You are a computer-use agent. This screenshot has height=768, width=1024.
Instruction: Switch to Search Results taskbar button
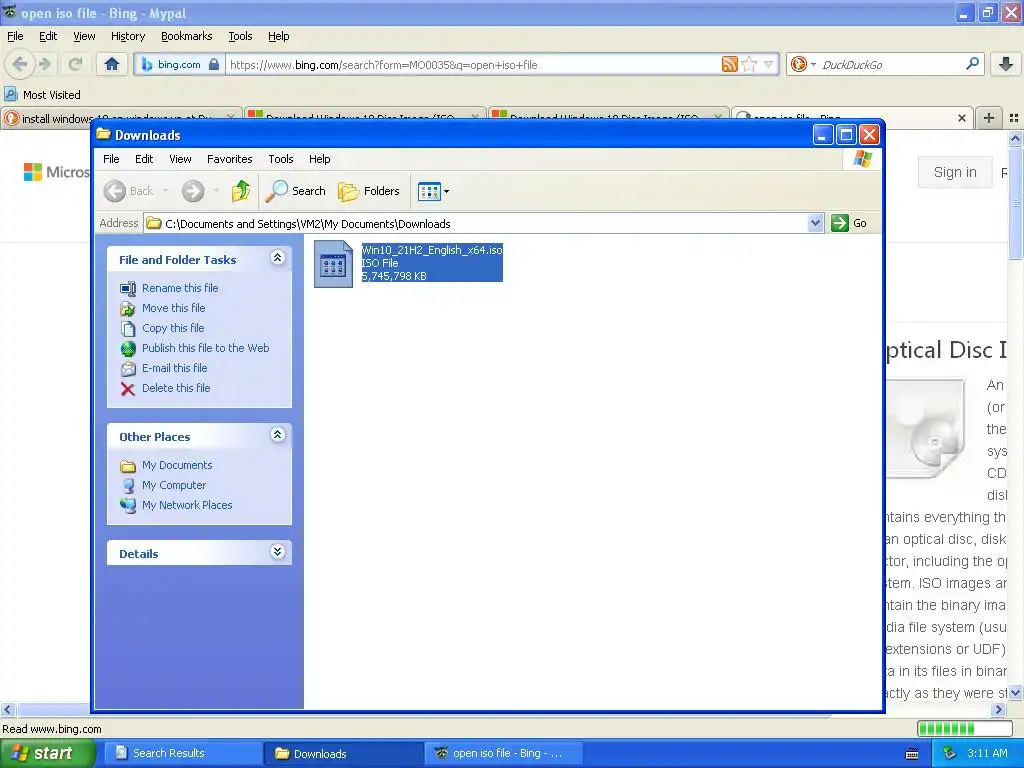(x=182, y=753)
